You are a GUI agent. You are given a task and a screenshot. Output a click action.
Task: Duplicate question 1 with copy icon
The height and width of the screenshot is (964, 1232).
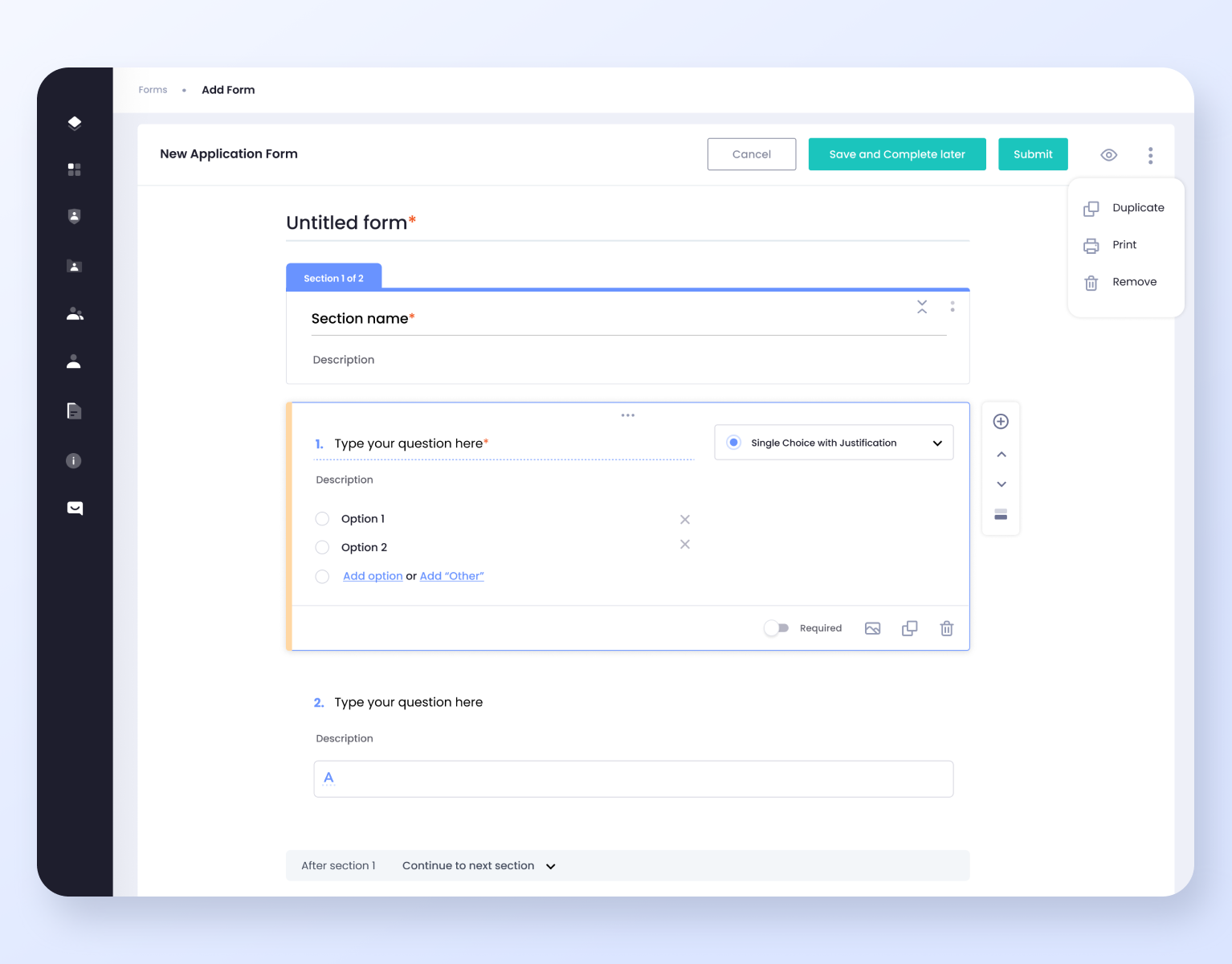click(x=910, y=628)
